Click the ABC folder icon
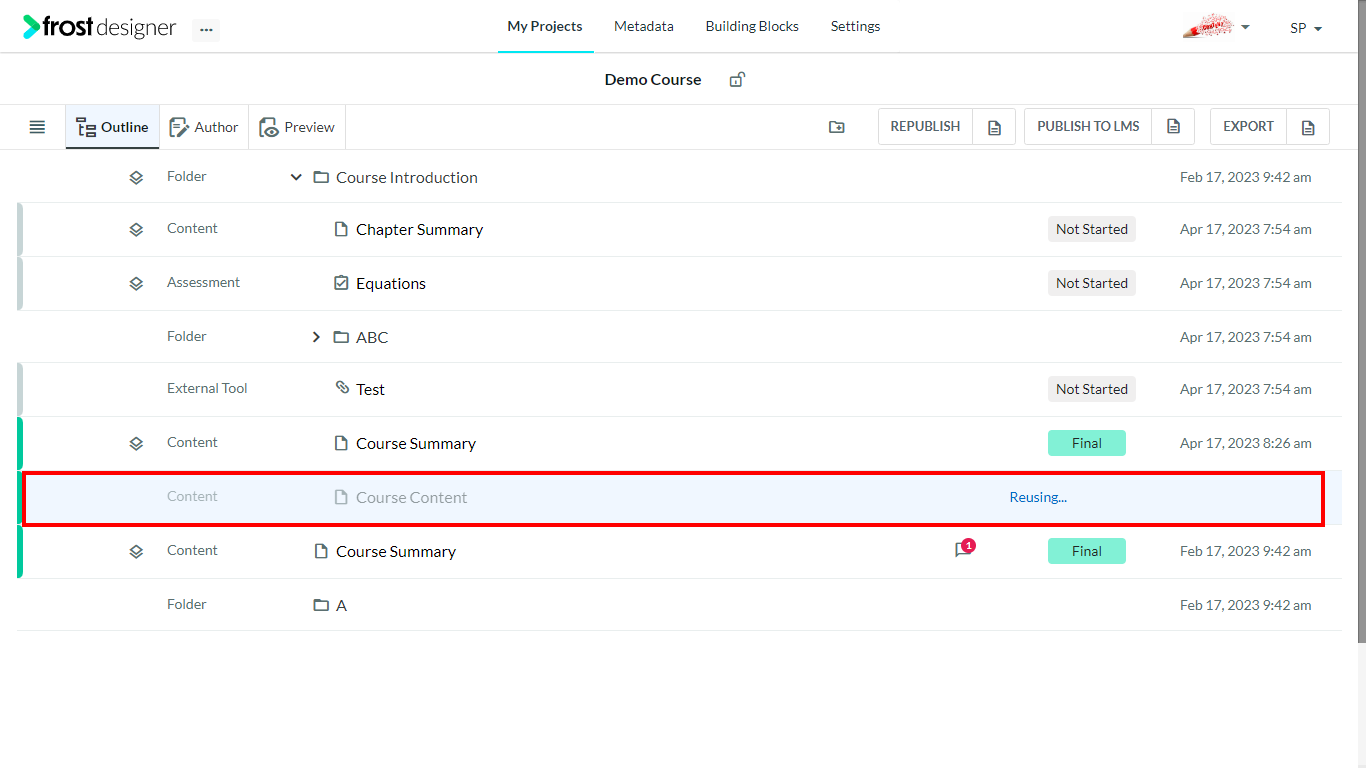Viewport: 1366px width, 768px height. coord(341,337)
